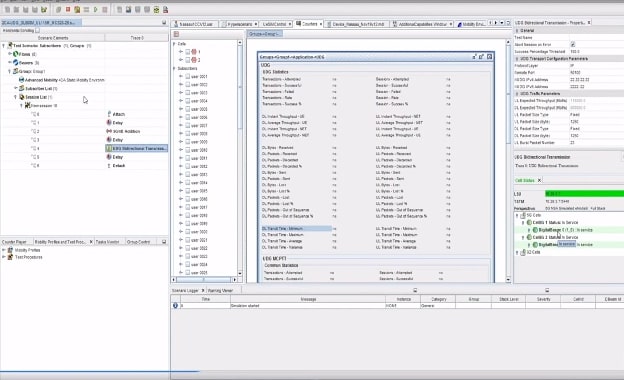Click the green circular refresh icon in the toolbar
Viewport: 624px width, 380px height.
coord(156,10)
